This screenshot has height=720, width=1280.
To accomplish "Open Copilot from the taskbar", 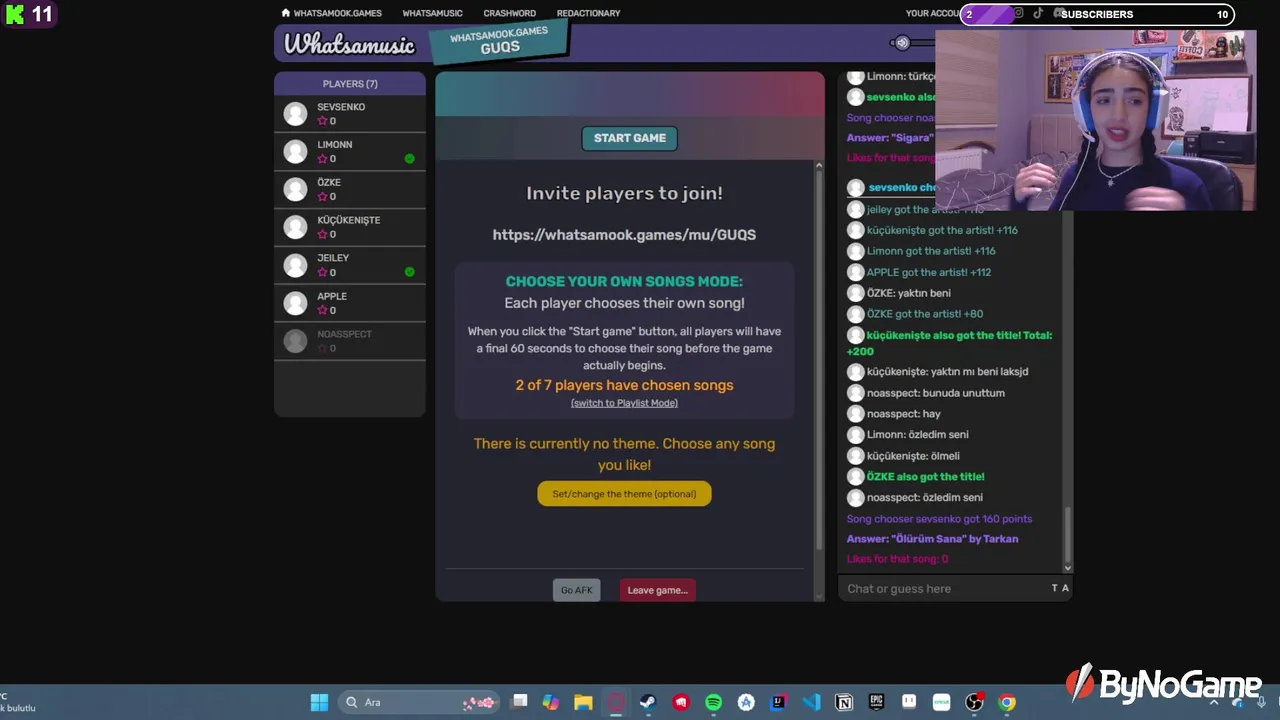I will click(x=551, y=702).
